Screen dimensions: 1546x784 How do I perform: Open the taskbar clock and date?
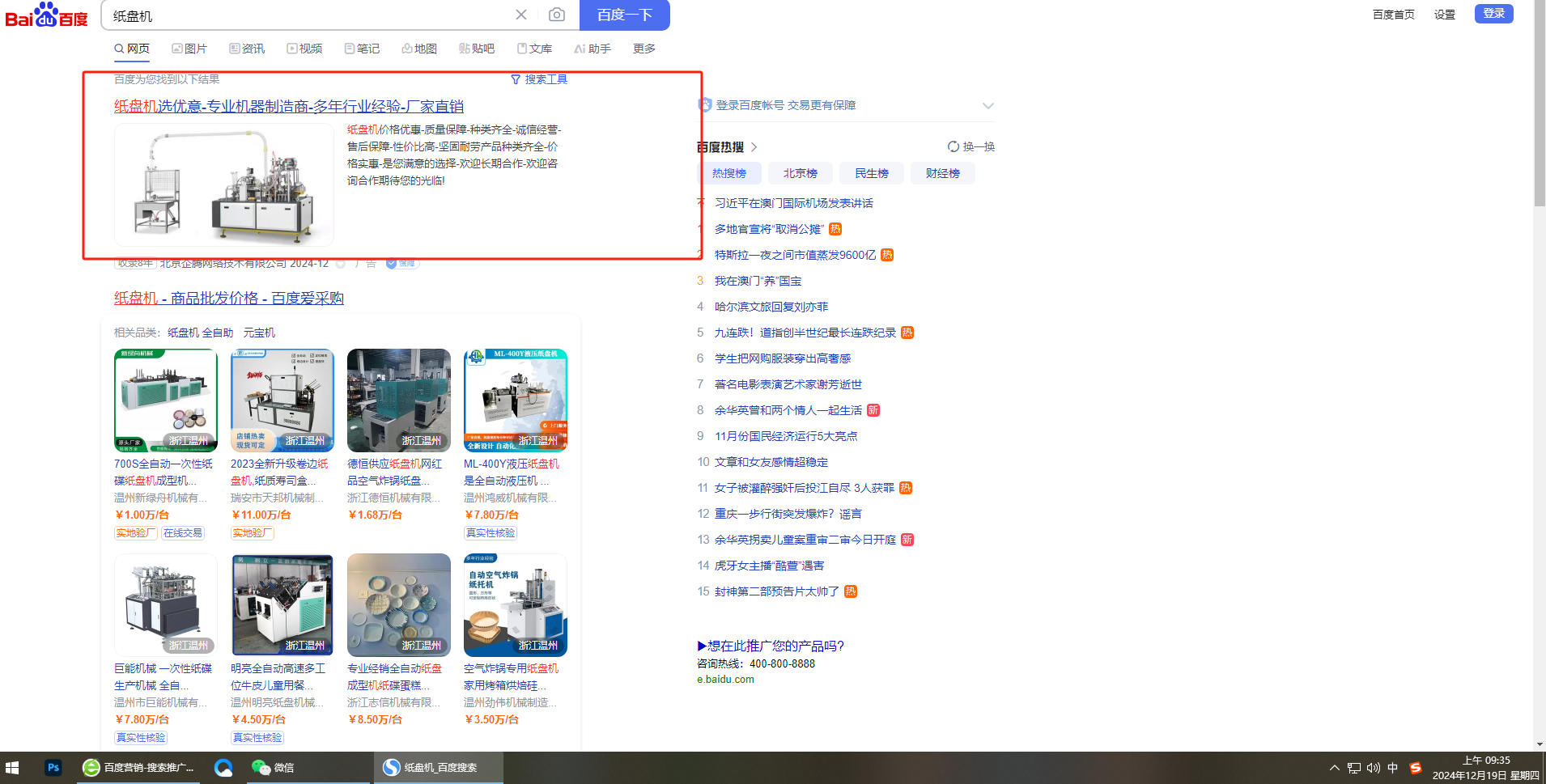tap(1486, 768)
